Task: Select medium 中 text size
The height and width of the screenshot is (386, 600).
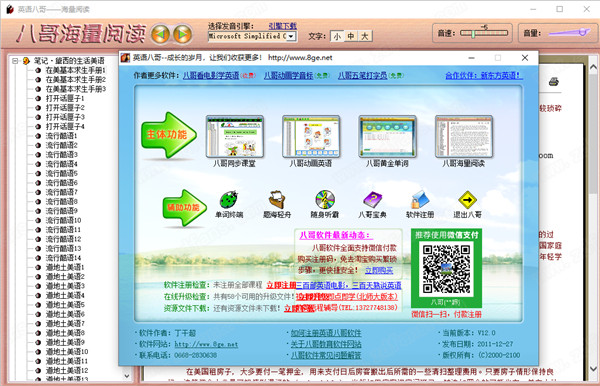Action: [351, 36]
